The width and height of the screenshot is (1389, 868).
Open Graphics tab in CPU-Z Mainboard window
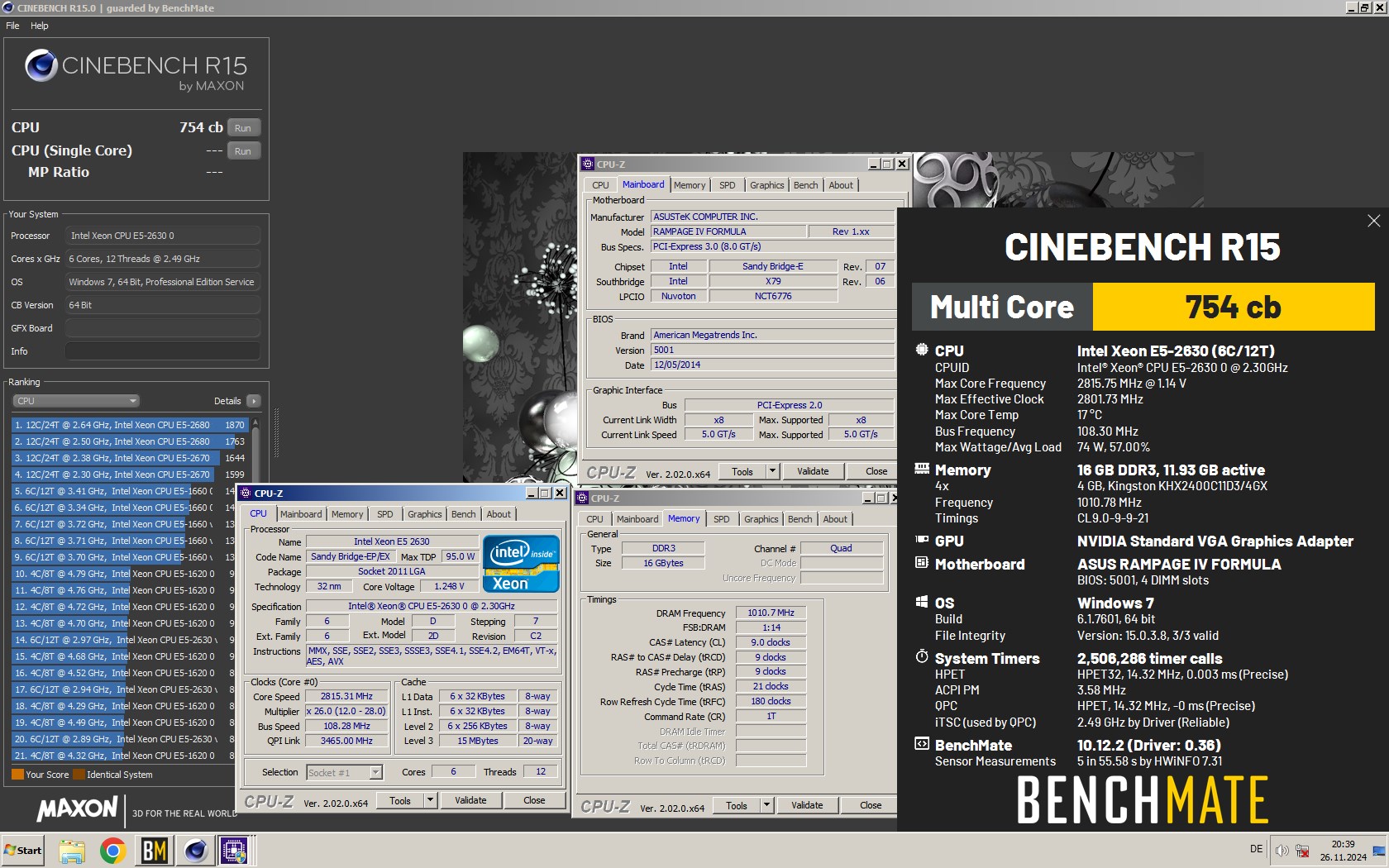click(767, 185)
